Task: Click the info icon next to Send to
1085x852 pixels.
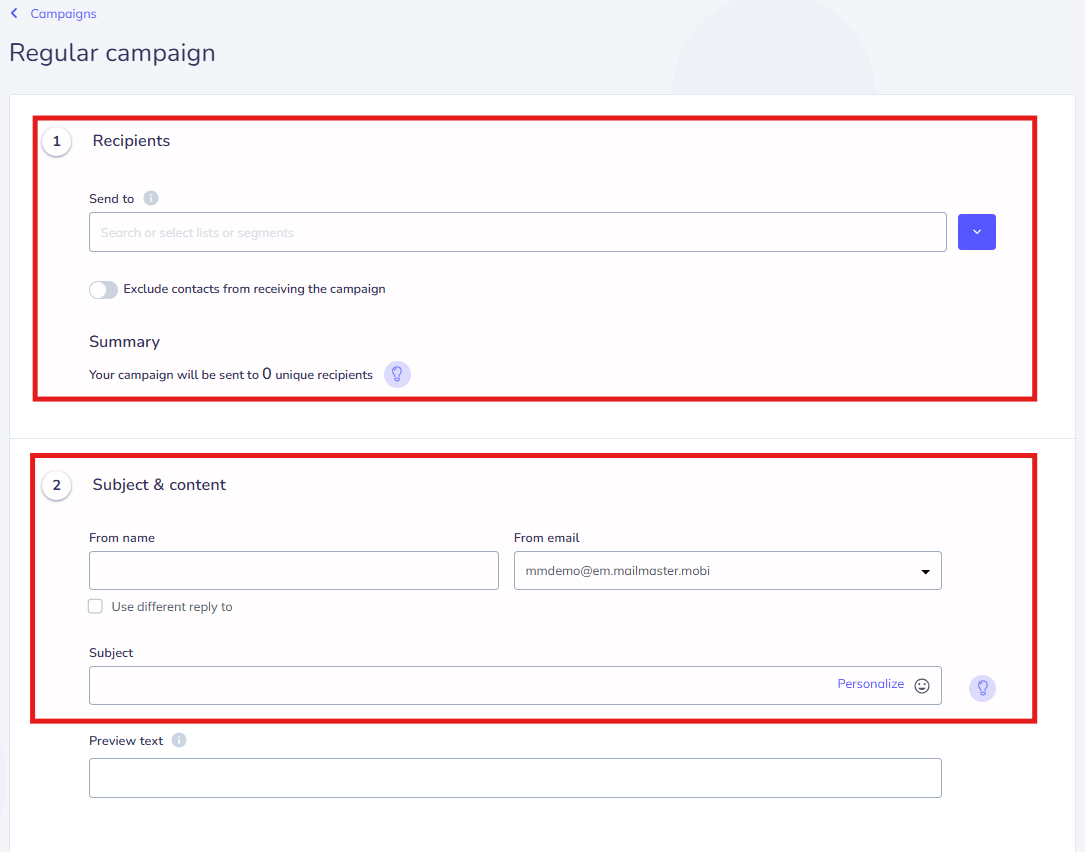Action: click(151, 198)
